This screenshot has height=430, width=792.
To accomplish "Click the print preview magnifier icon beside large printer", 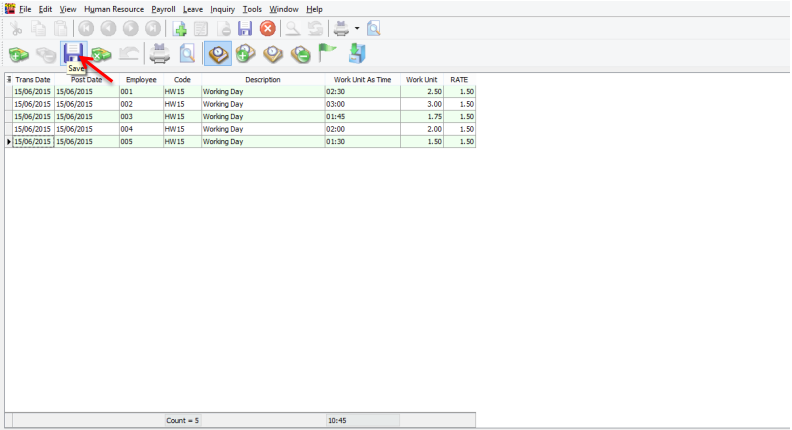I will (186, 54).
